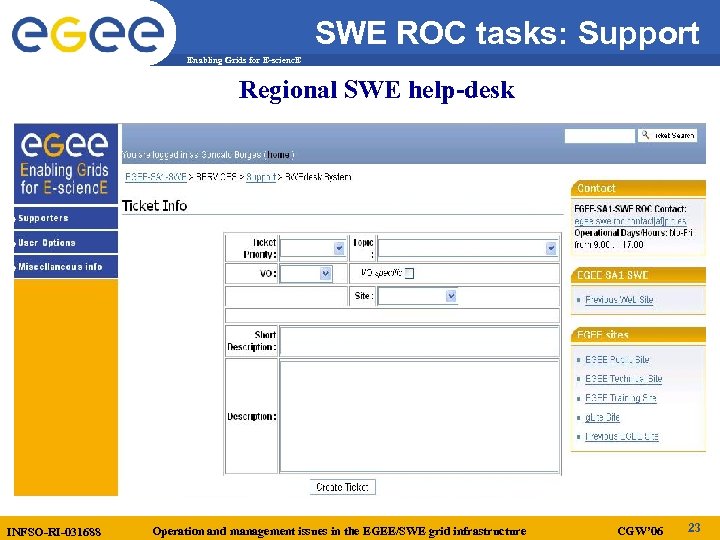This screenshot has height=540, width=720.
Task: Open the EGEE Technical Site link
Action: (624, 379)
